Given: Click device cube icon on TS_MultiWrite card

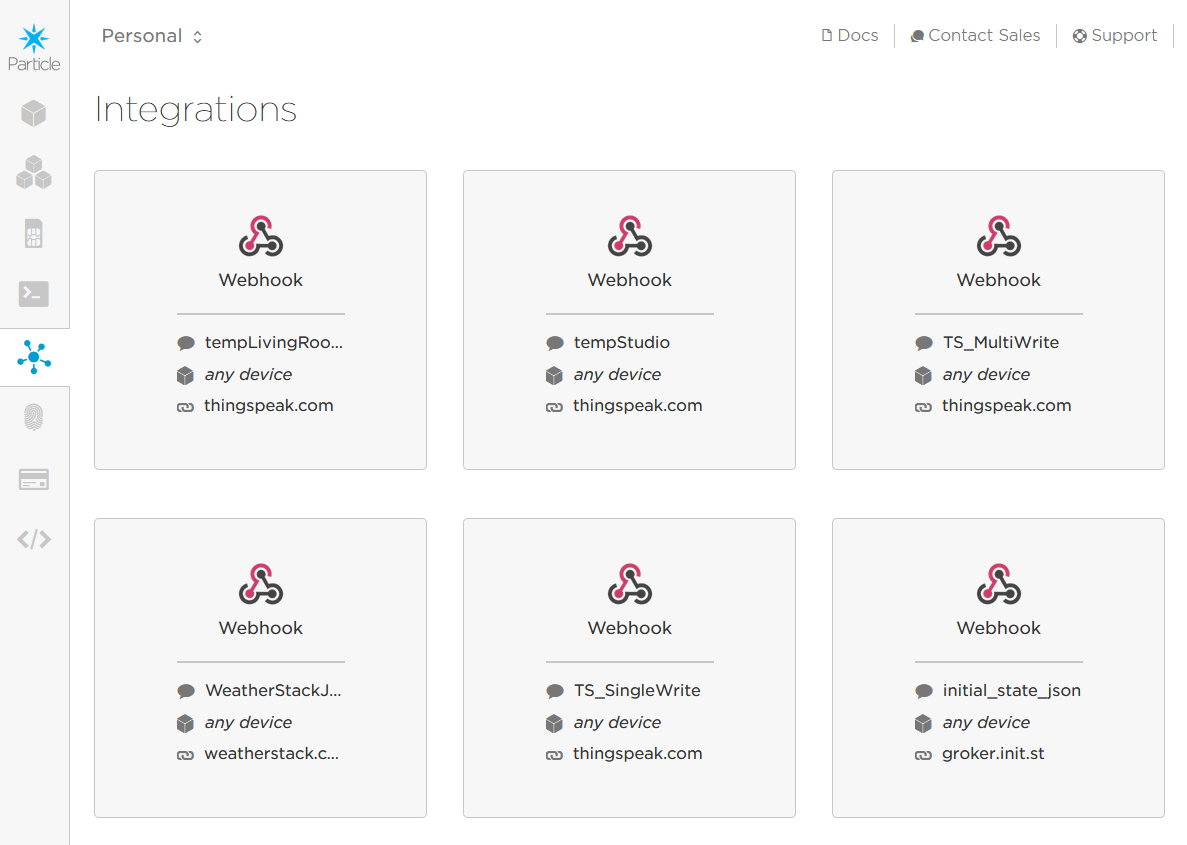Looking at the screenshot, I should [924, 375].
